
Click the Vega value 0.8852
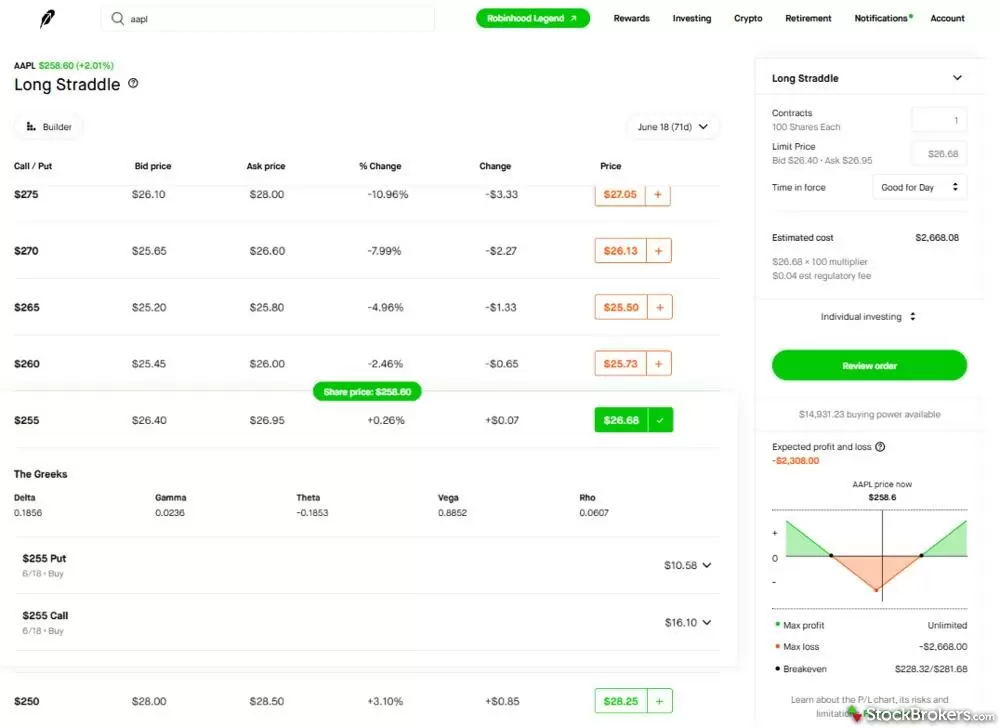click(x=452, y=513)
